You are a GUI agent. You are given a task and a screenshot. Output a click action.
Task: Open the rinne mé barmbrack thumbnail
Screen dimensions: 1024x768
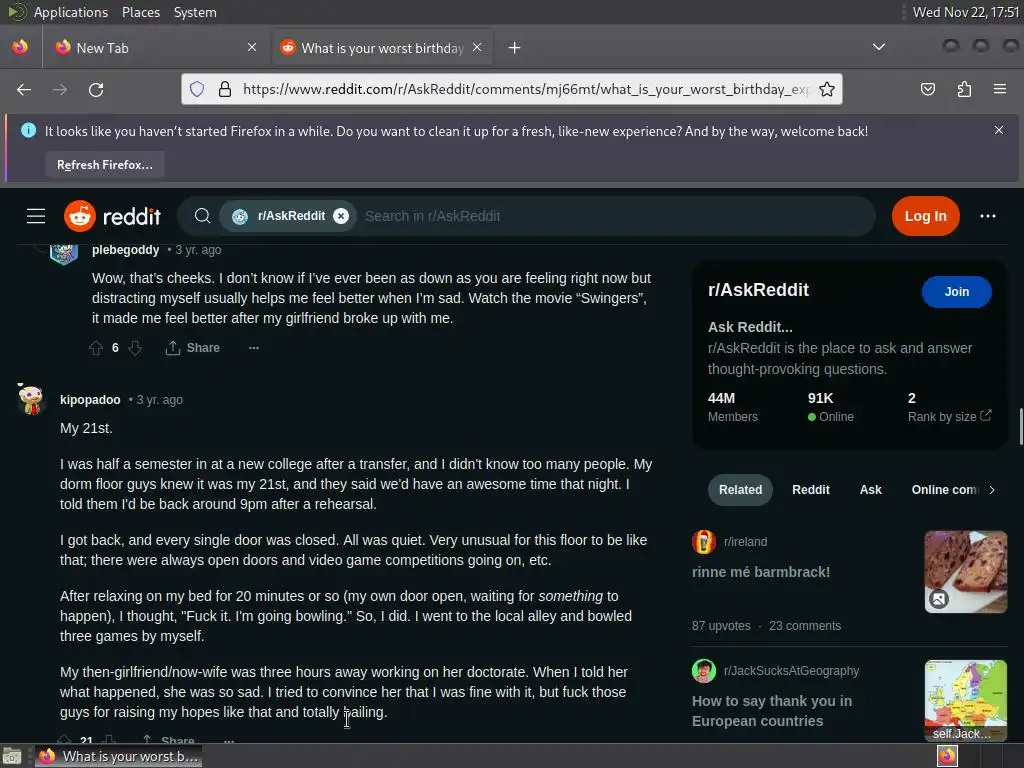coord(965,571)
